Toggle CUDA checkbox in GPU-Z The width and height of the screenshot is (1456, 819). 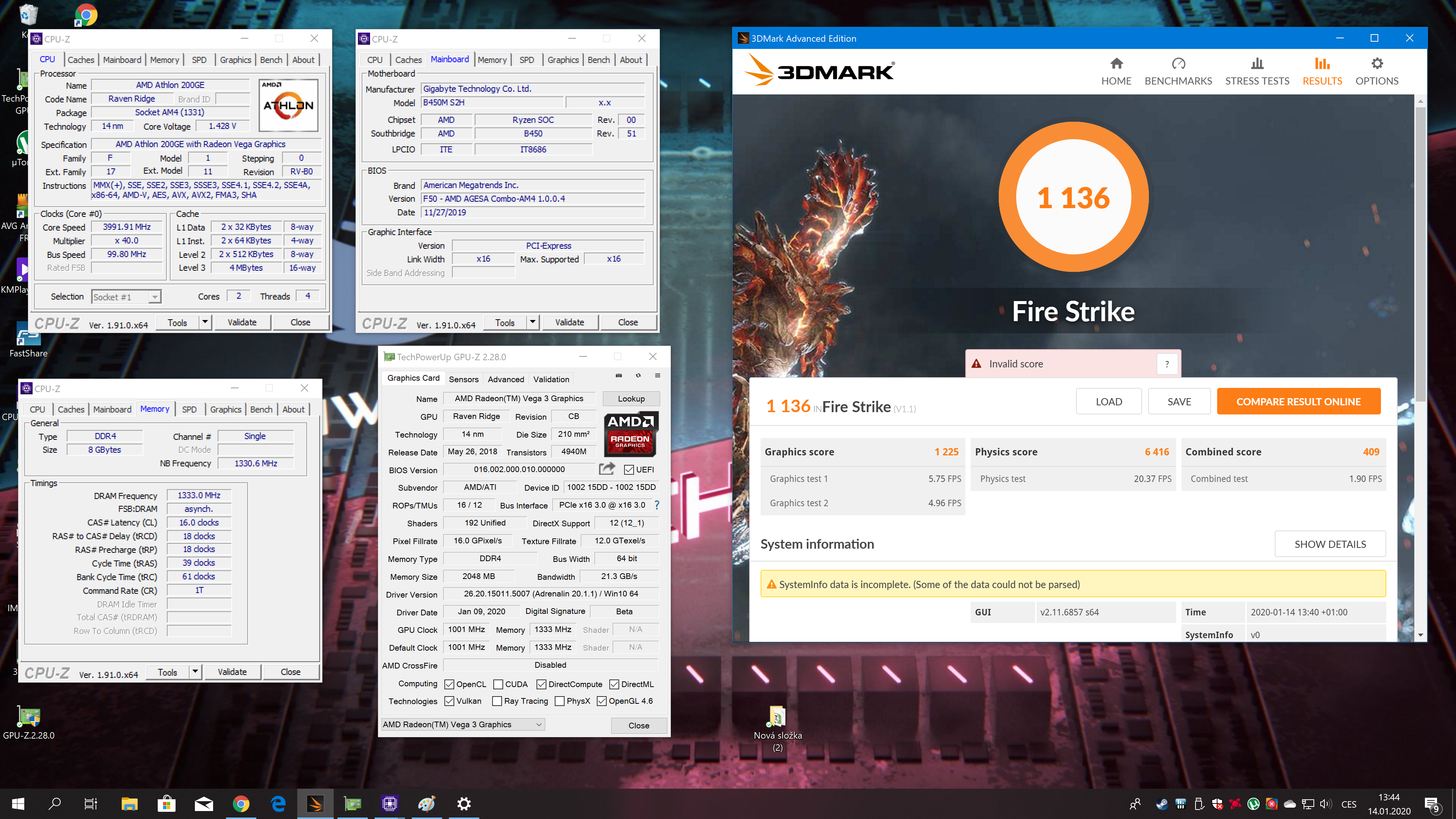(498, 684)
